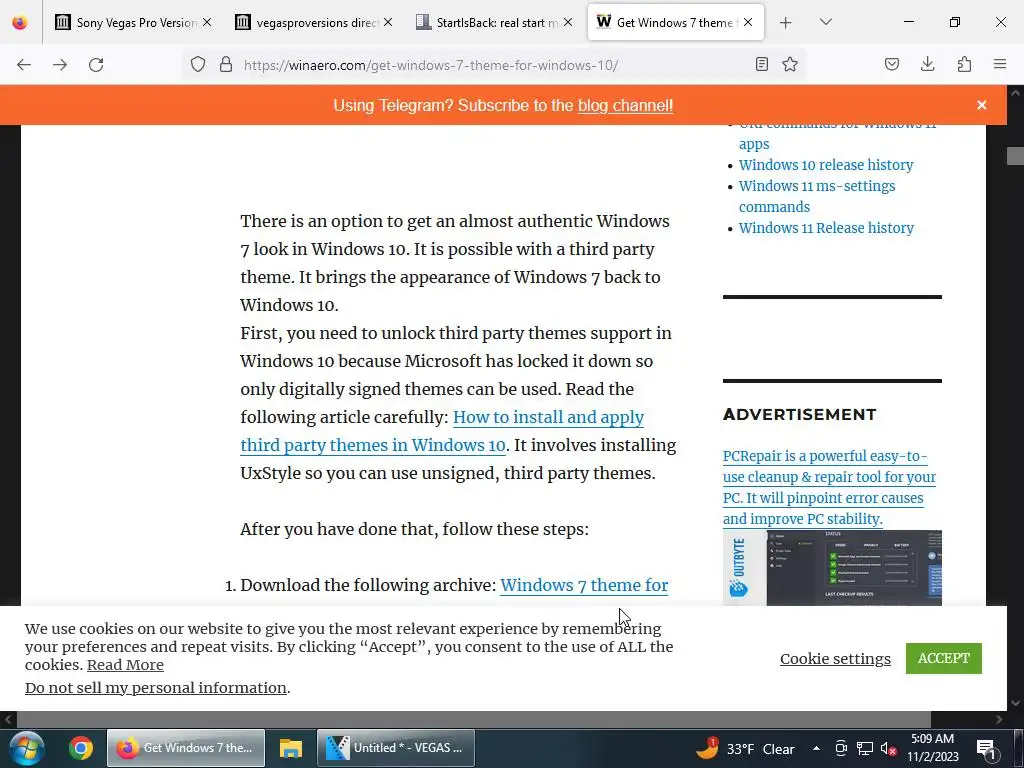Screen dimensions: 1024x768
Task: Open a new tab with plus
Action: point(786,23)
